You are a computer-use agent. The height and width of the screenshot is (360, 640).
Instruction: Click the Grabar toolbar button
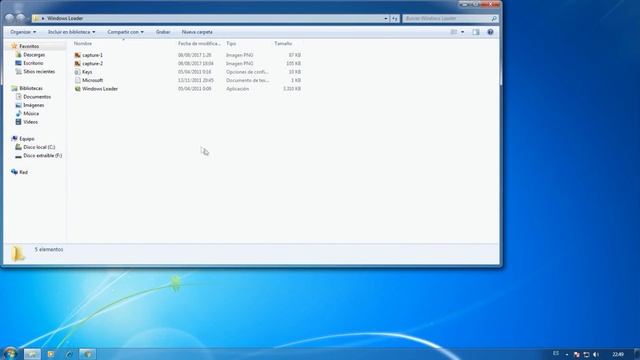point(163,32)
